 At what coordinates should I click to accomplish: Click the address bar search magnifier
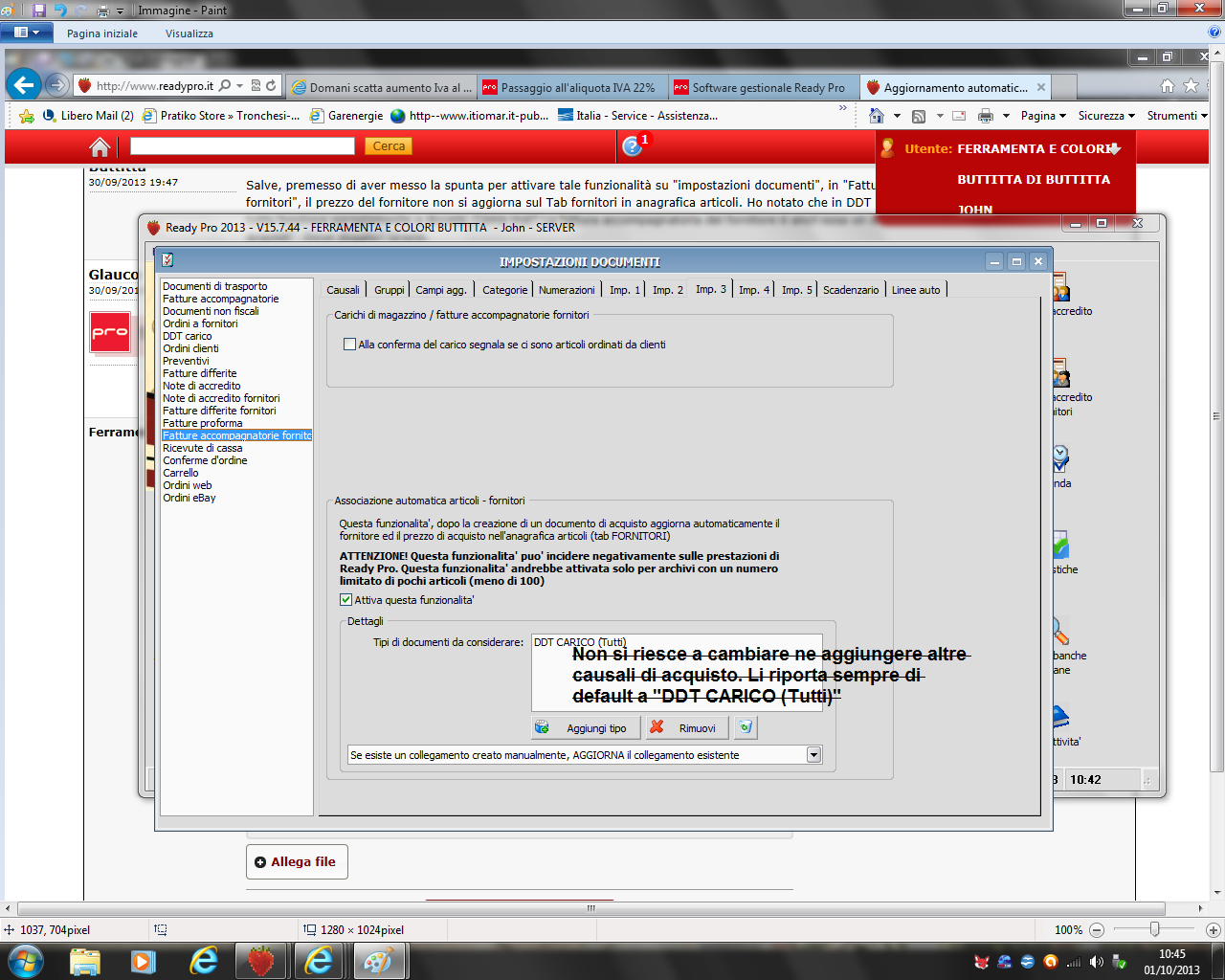(x=225, y=85)
